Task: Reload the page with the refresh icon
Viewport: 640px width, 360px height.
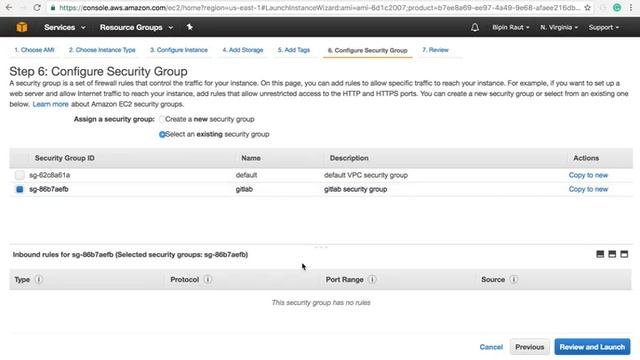Action: pyautogui.click(x=37, y=7)
